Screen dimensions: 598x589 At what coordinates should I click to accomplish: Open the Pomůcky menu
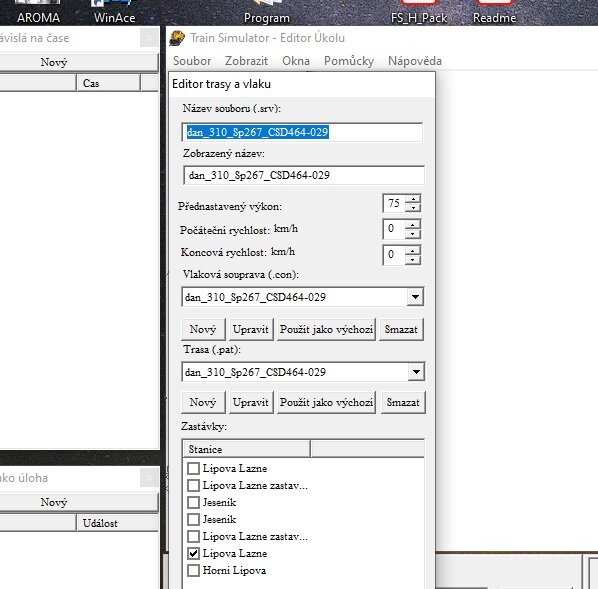click(349, 61)
